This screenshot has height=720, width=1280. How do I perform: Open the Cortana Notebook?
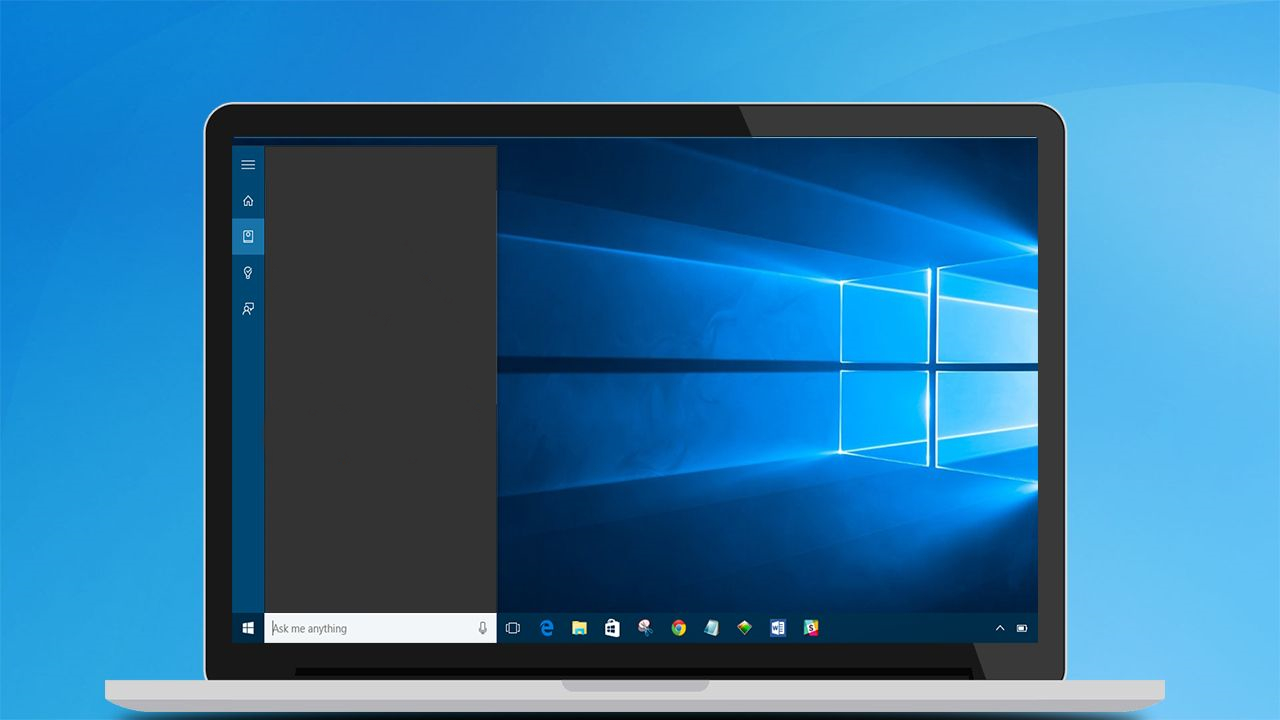248,237
